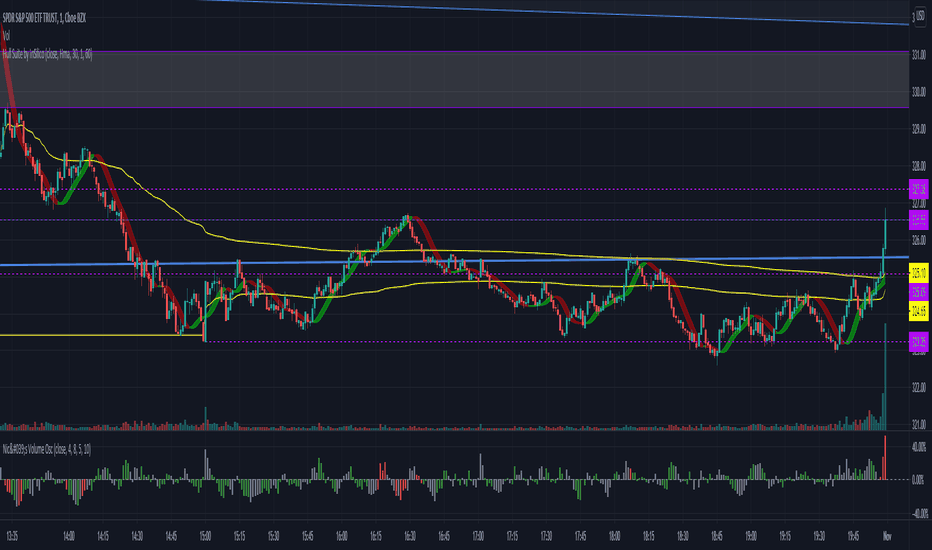Click the 17:00 time axis label
The width and height of the screenshot is (932, 550).
pyautogui.click(x=478, y=536)
